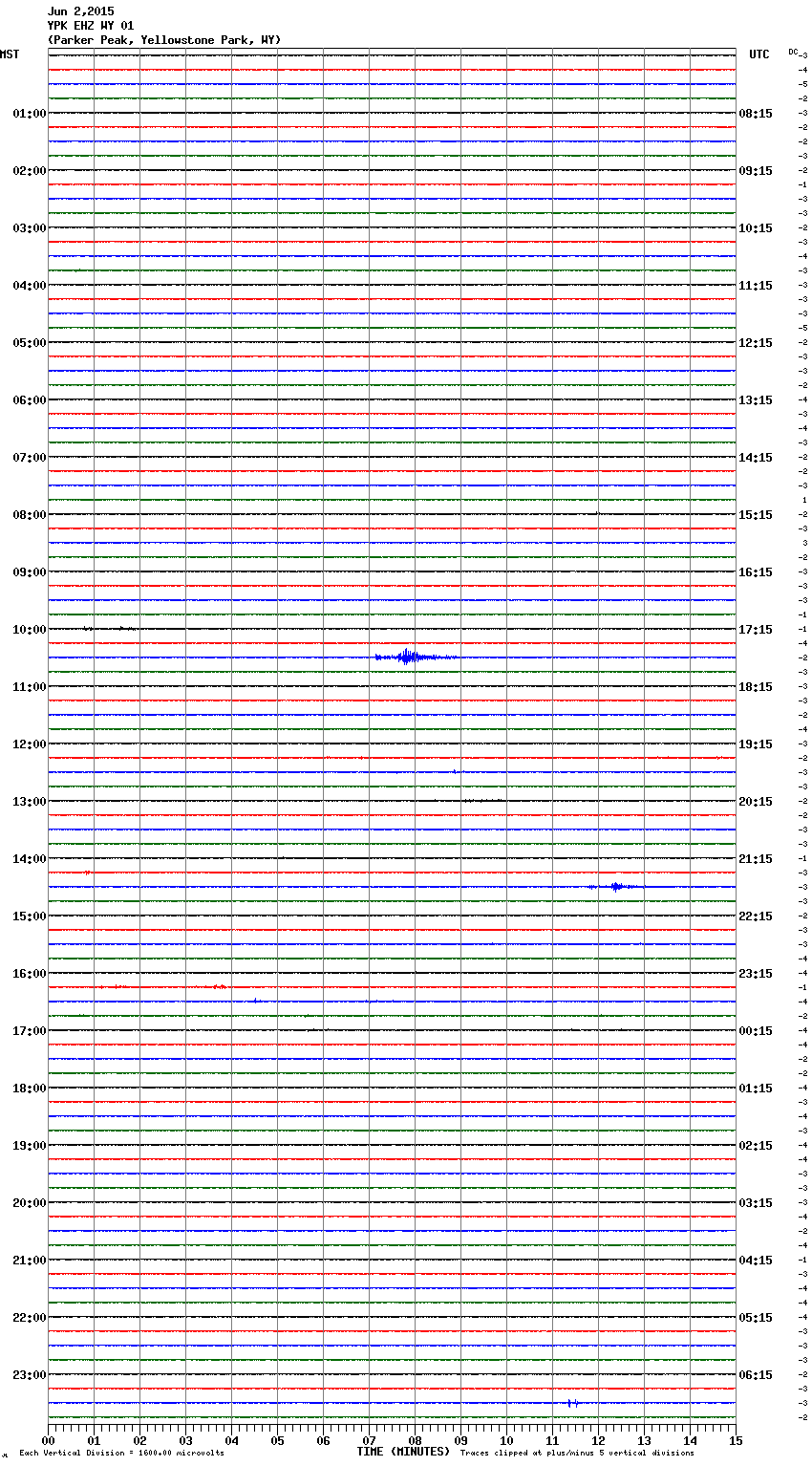Select the 11:00 MST time label
The height and width of the screenshot is (1466, 812).
(x=30, y=687)
